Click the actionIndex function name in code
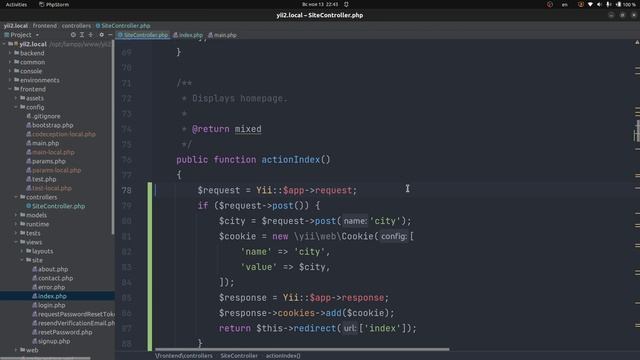 point(291,160)
